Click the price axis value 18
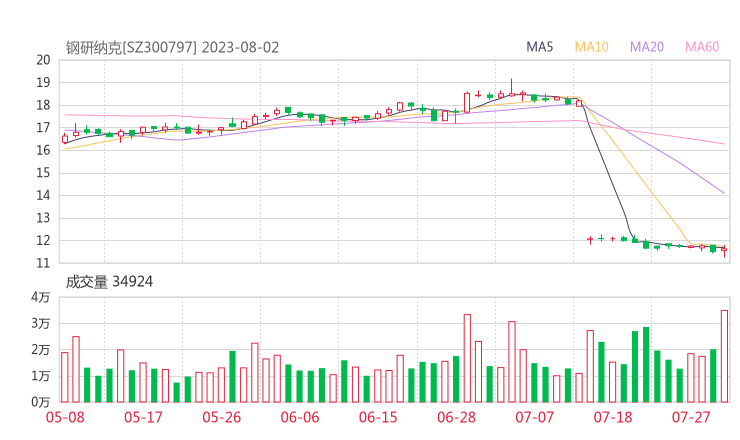This screenshot has height=440, width=740. pyautogui.click(x=43, y=105)
